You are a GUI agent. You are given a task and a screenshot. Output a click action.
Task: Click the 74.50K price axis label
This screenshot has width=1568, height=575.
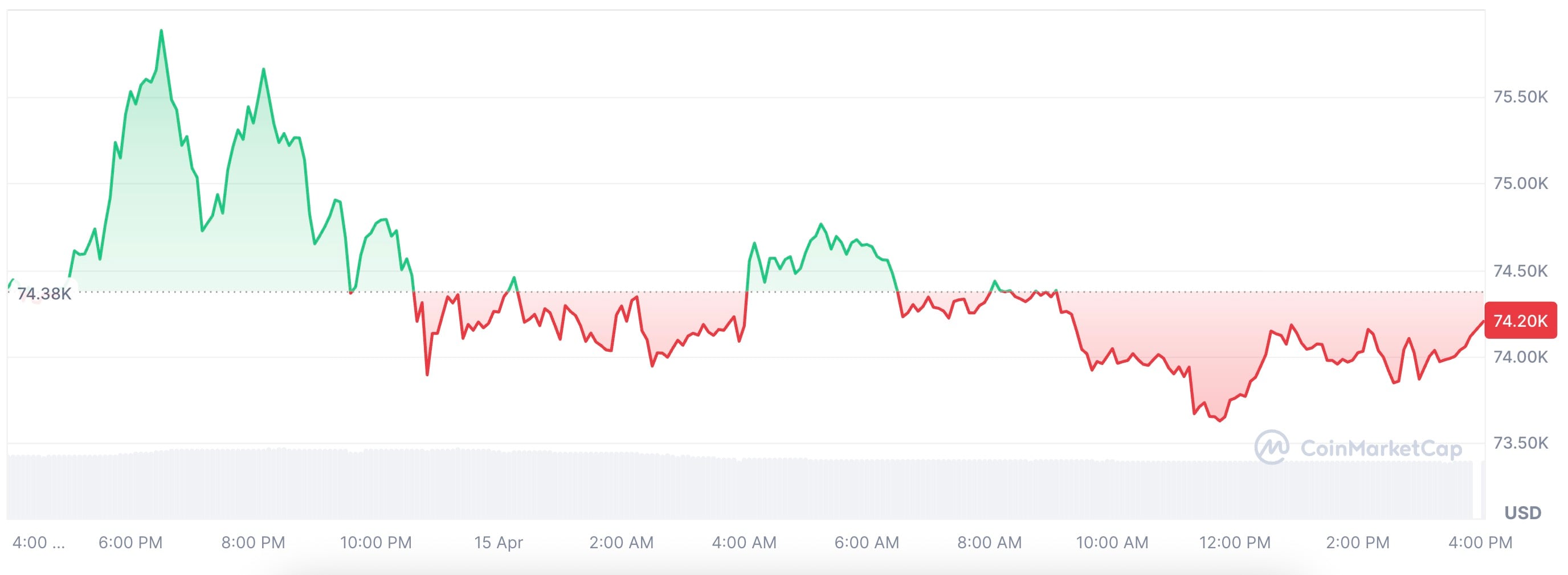point(1520,271)
